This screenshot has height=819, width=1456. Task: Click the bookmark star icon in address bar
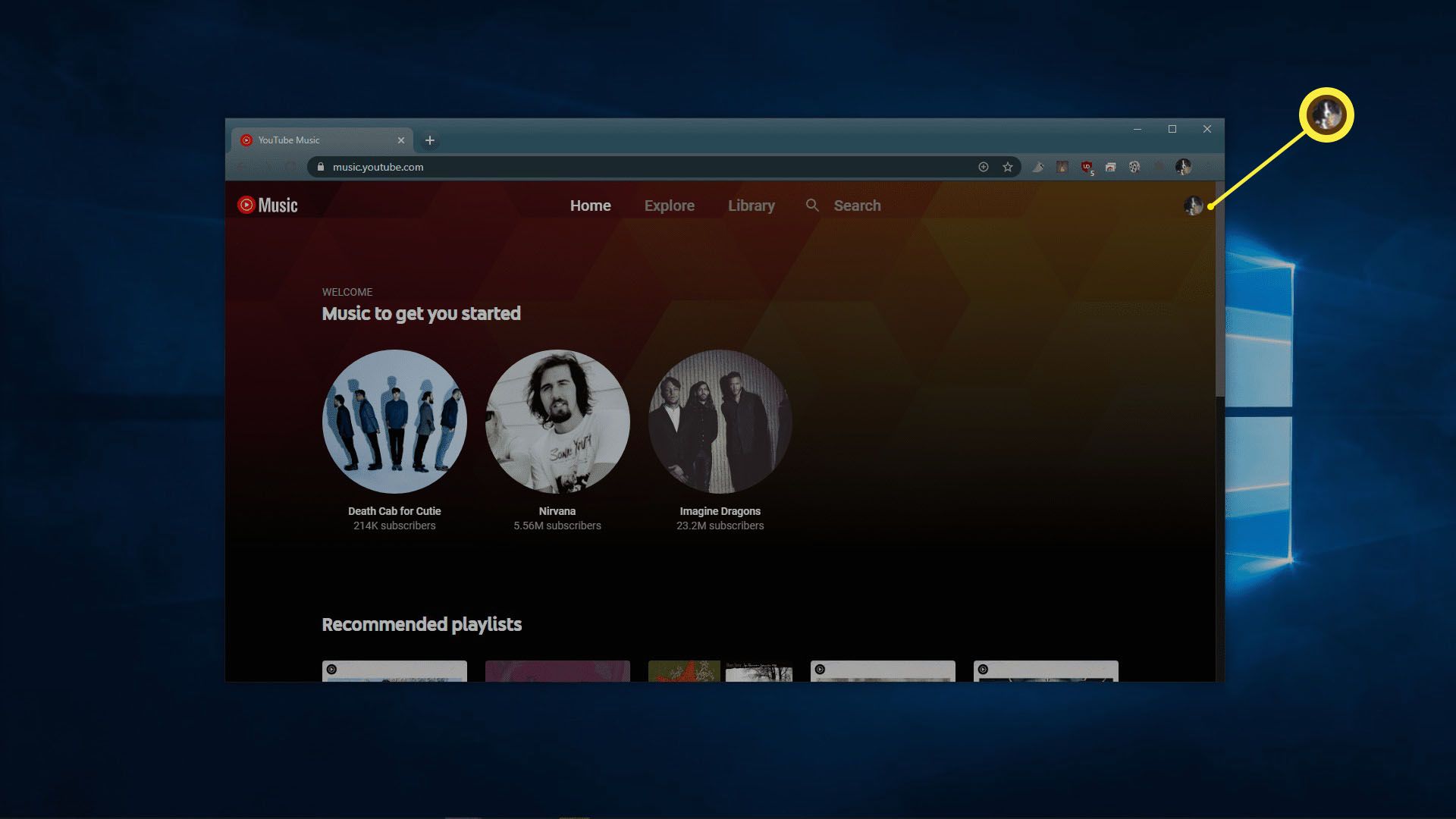[x=1007, y=166]
